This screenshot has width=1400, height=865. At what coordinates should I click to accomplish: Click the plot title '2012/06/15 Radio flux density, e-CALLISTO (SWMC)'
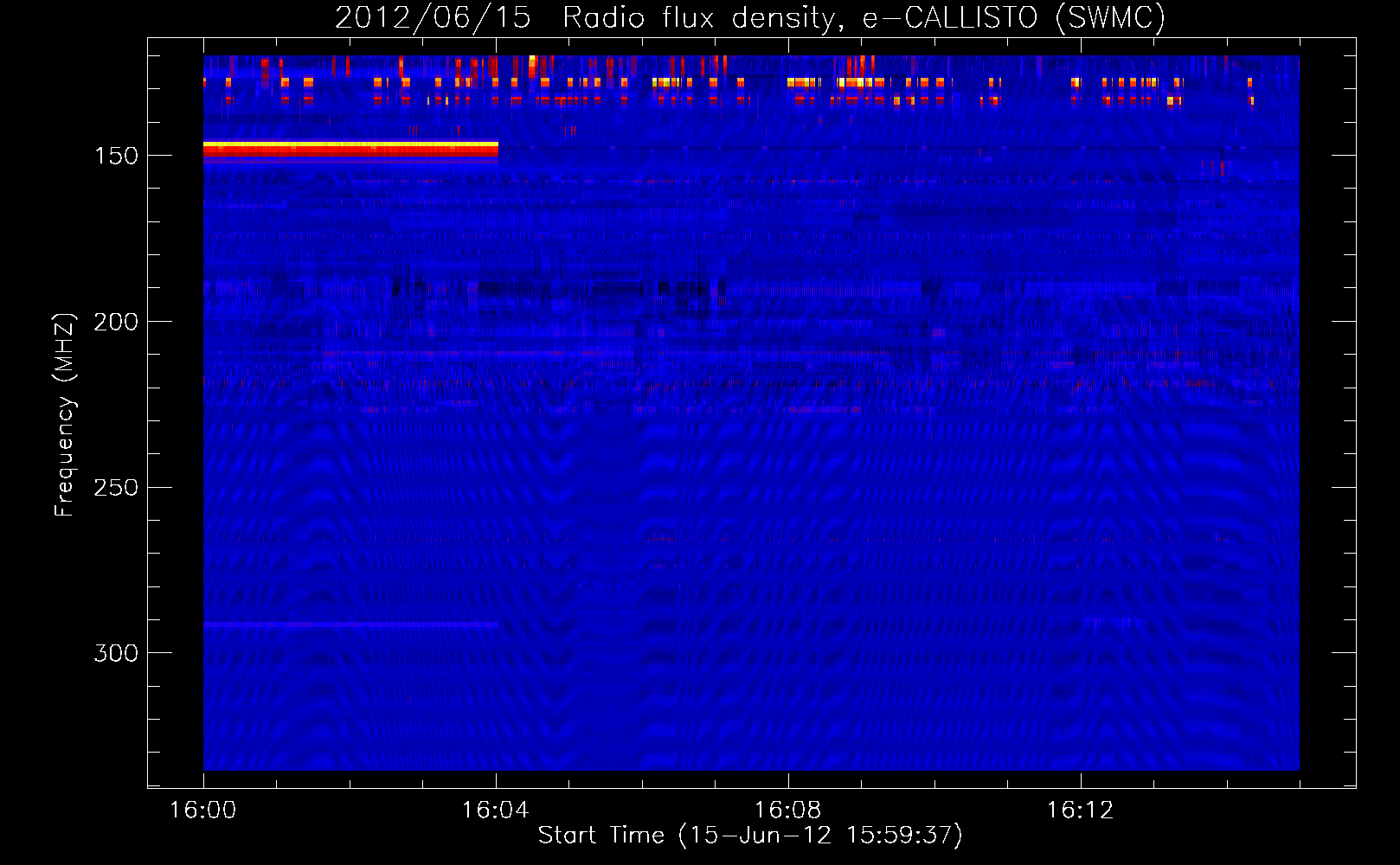pyautogui.click(x=750, y=17)
